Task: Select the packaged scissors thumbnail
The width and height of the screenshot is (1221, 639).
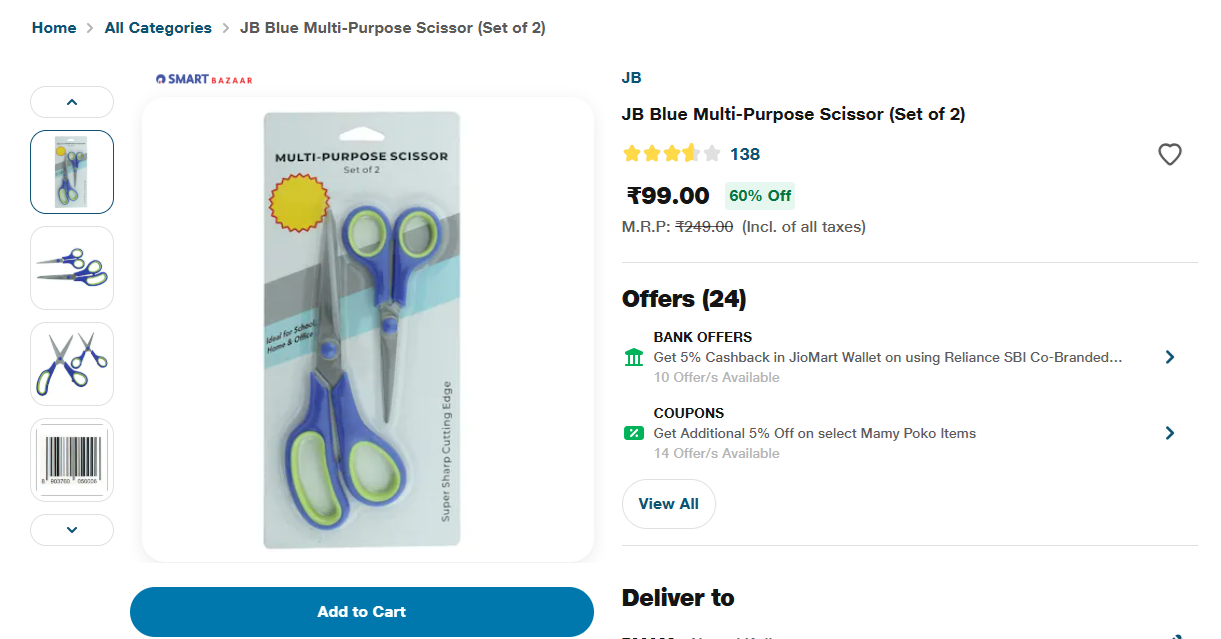Action: (72, 172)
